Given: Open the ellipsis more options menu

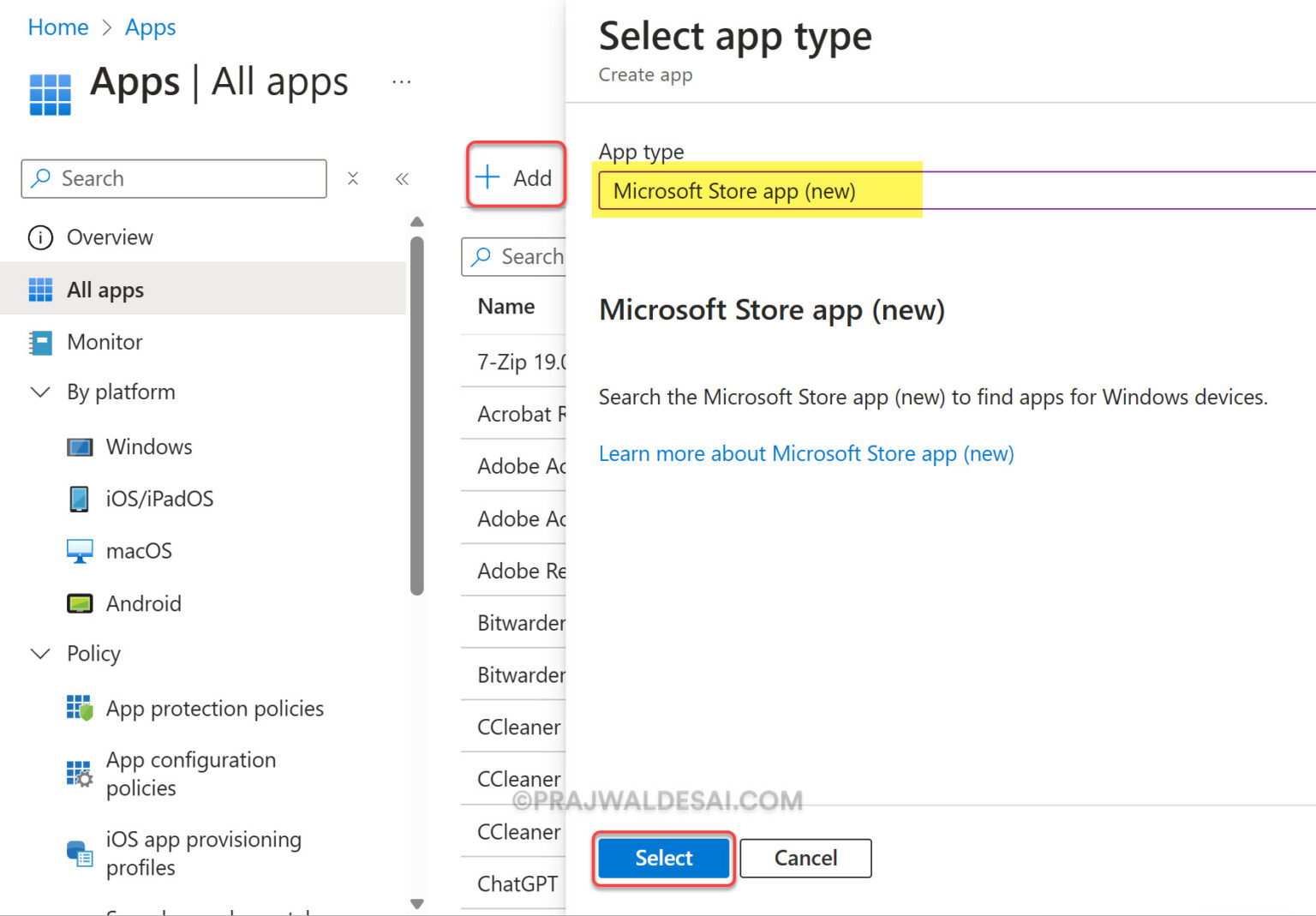Looking at the screenshot, I should coord(401,82).
